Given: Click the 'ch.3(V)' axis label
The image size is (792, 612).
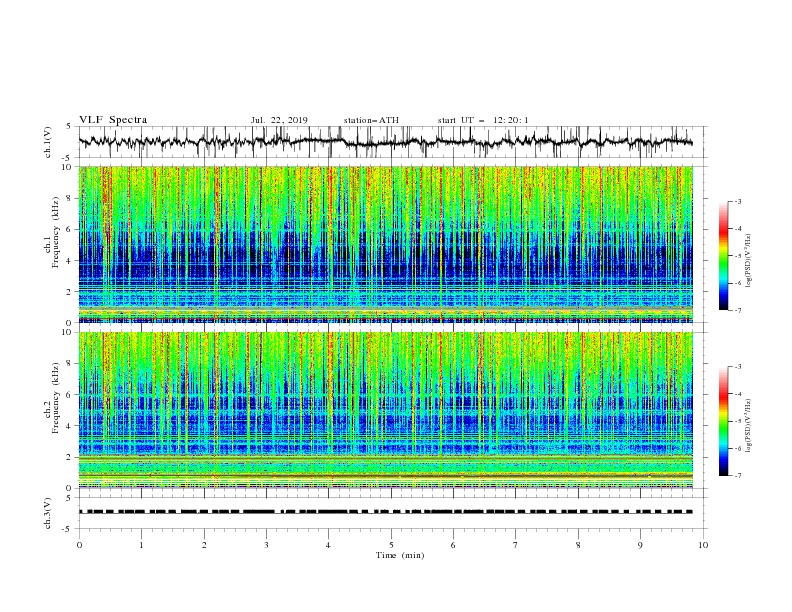Looking at the screenshot, I should coord(48,513).
